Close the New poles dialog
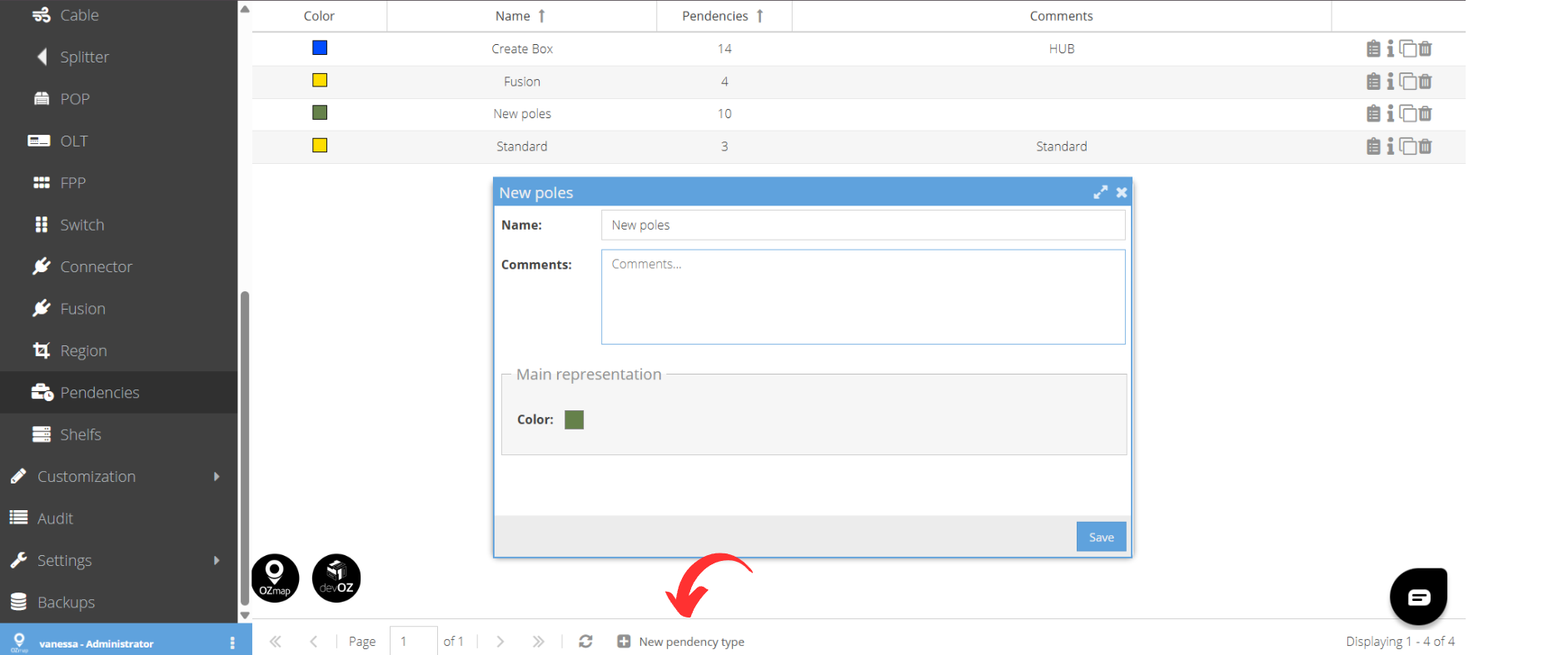The image size is (1568, 655). click(x=1122, y=192)
